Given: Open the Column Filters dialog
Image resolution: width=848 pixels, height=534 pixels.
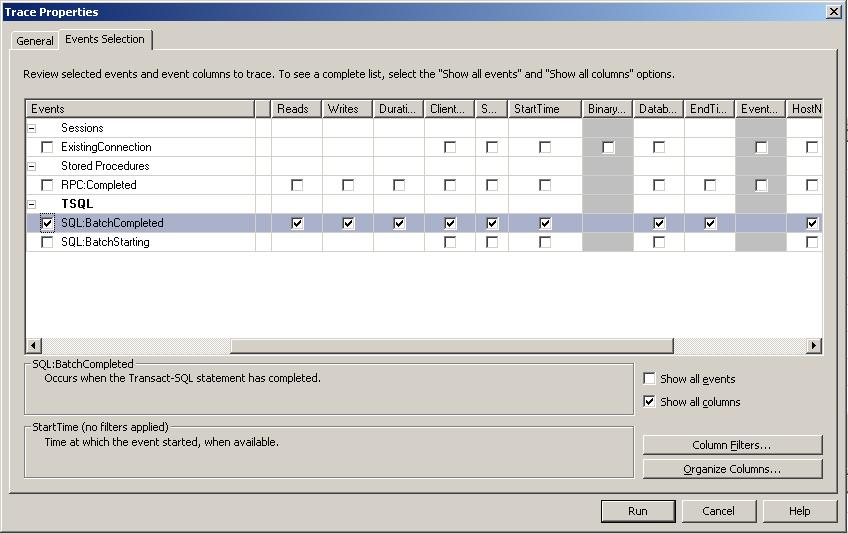Looking at the screenshot, I should click(732, 445).
